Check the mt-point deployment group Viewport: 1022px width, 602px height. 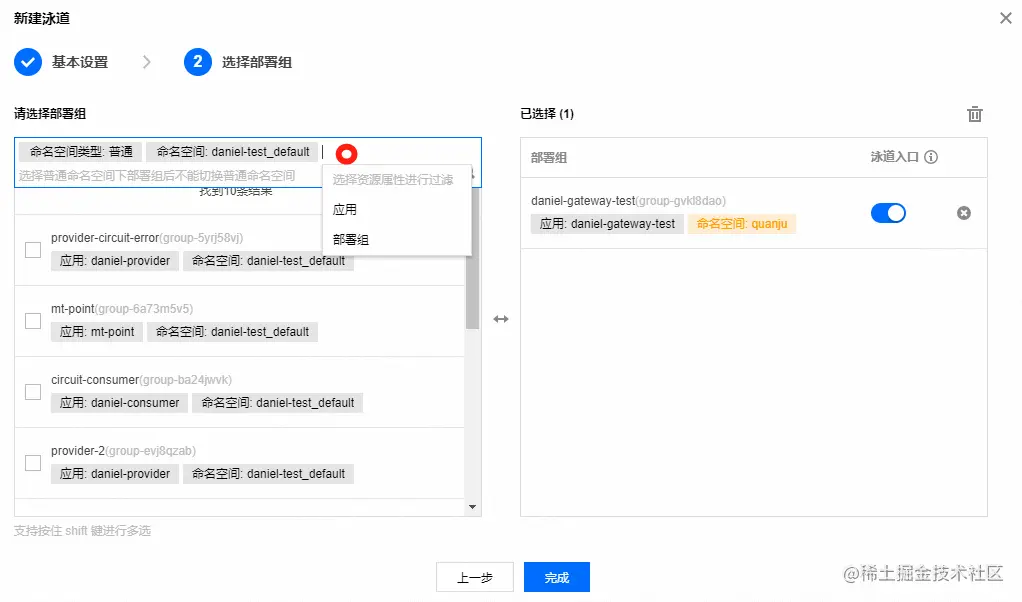pyautogui.click(x=33, y=321)
